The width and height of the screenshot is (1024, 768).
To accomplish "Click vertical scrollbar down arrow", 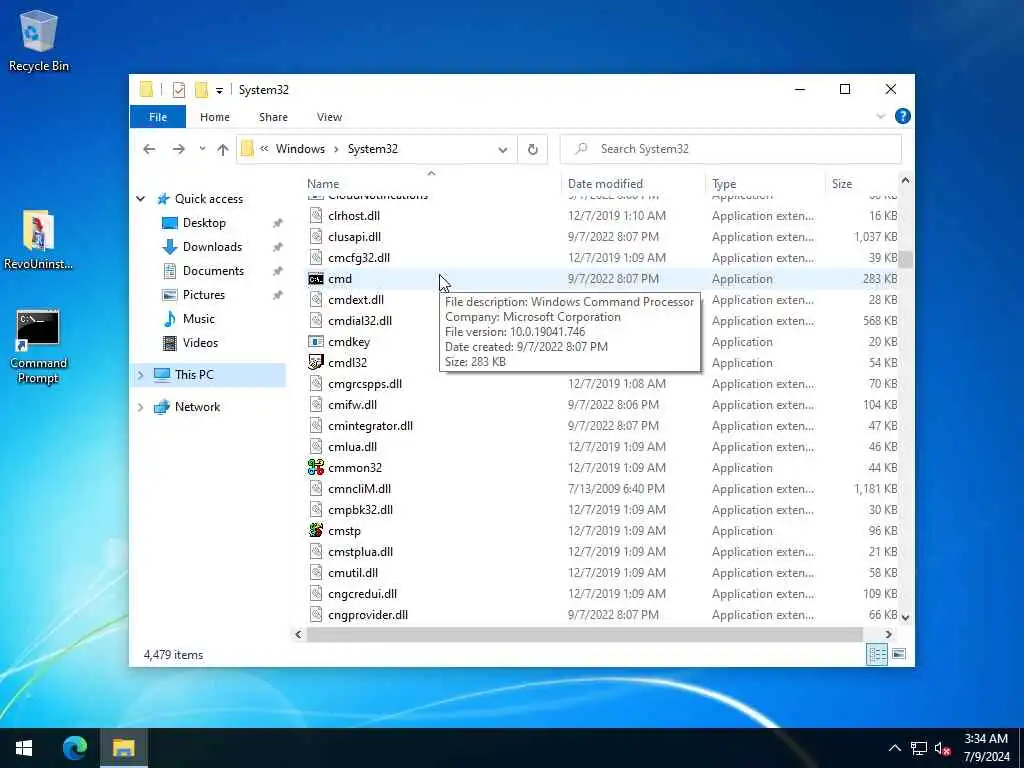I will 905,616.
